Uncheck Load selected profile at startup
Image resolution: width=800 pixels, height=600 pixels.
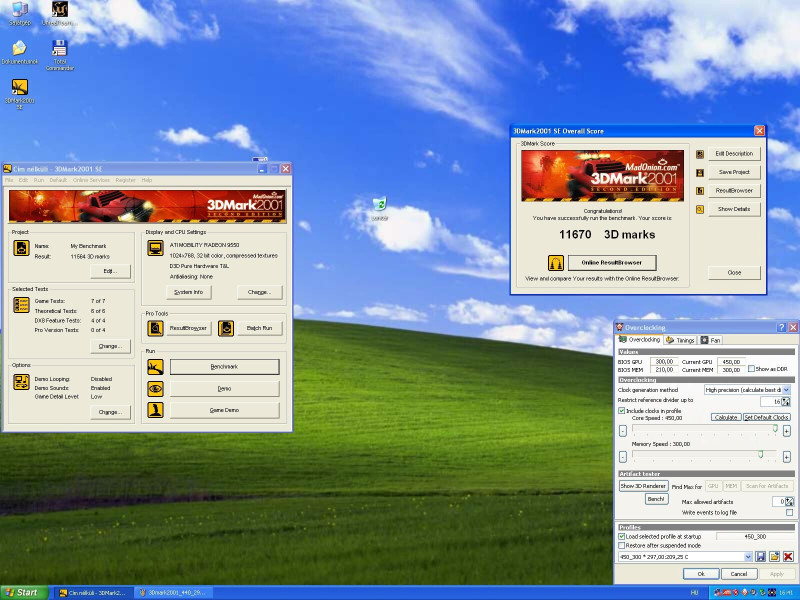click(621, 536)
